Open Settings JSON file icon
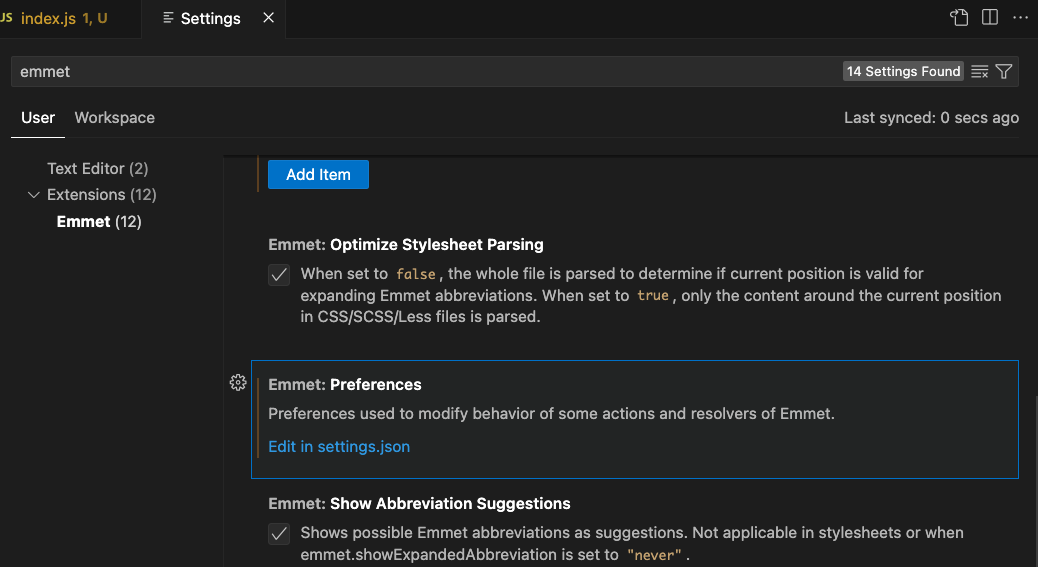This screenshot has width=1038, height=567. point(959,18)
